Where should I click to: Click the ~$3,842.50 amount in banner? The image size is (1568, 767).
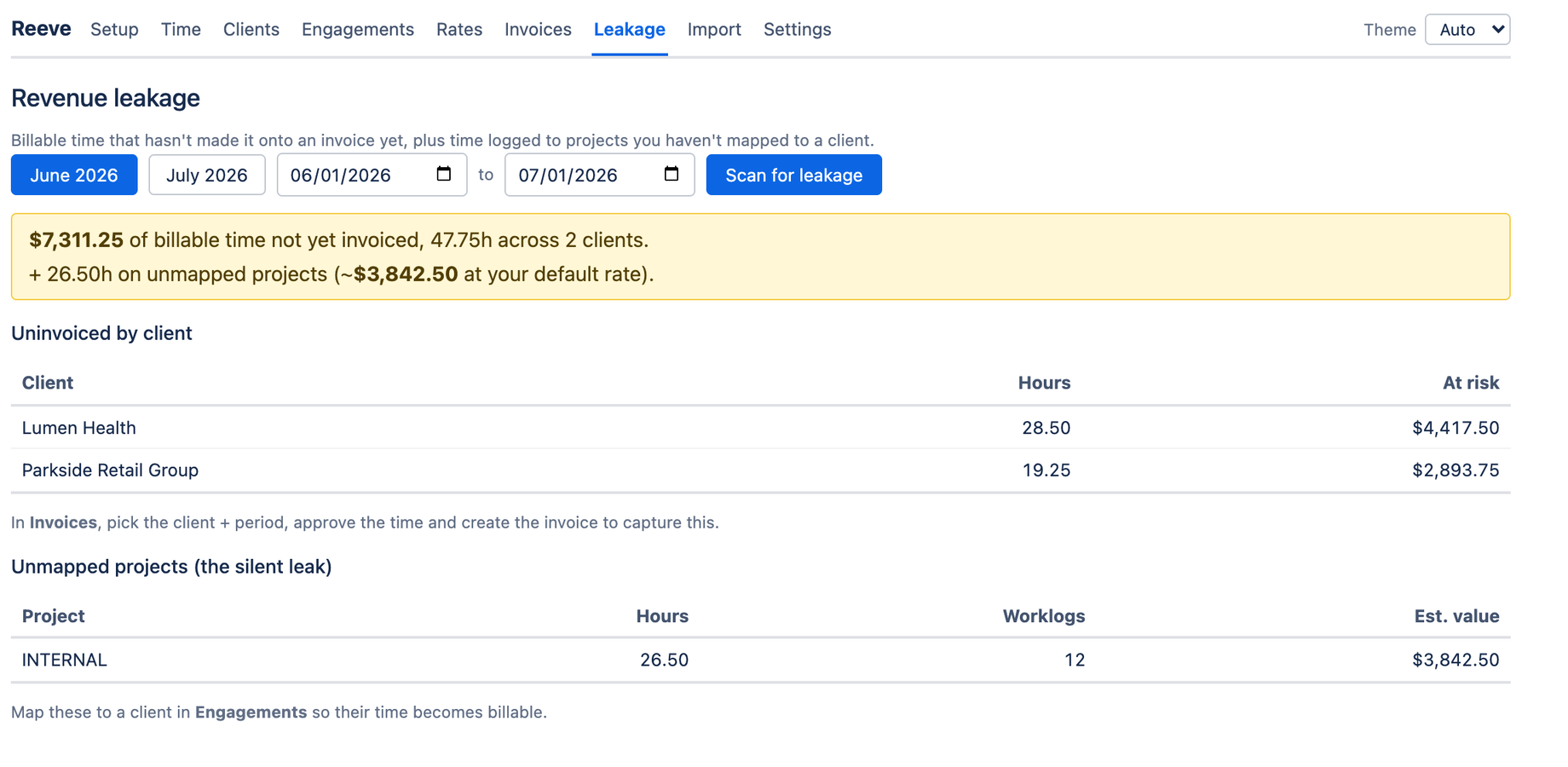pos(400,274)
